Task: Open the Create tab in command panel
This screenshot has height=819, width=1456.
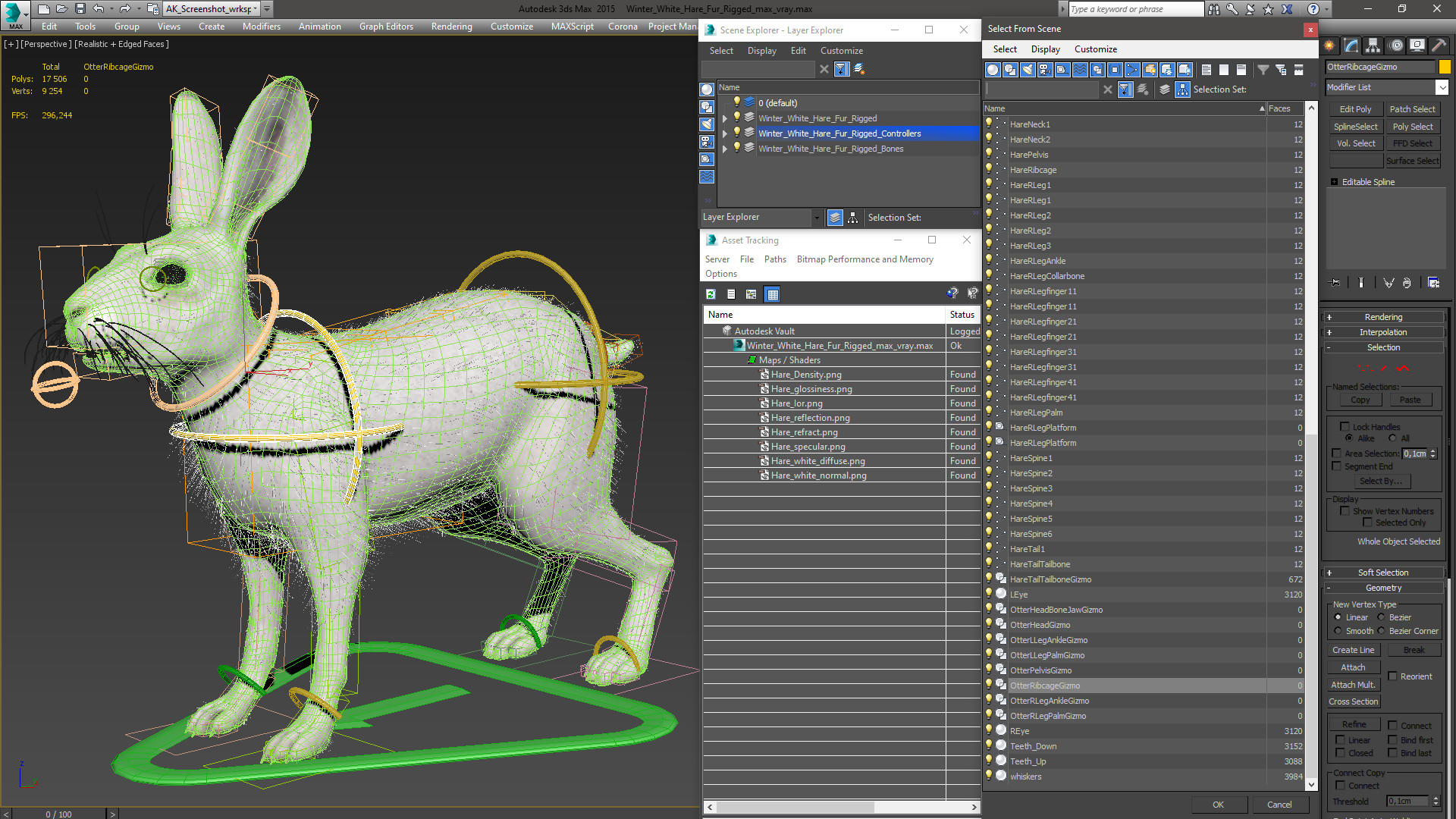Action: click(x=1329, y=45)
